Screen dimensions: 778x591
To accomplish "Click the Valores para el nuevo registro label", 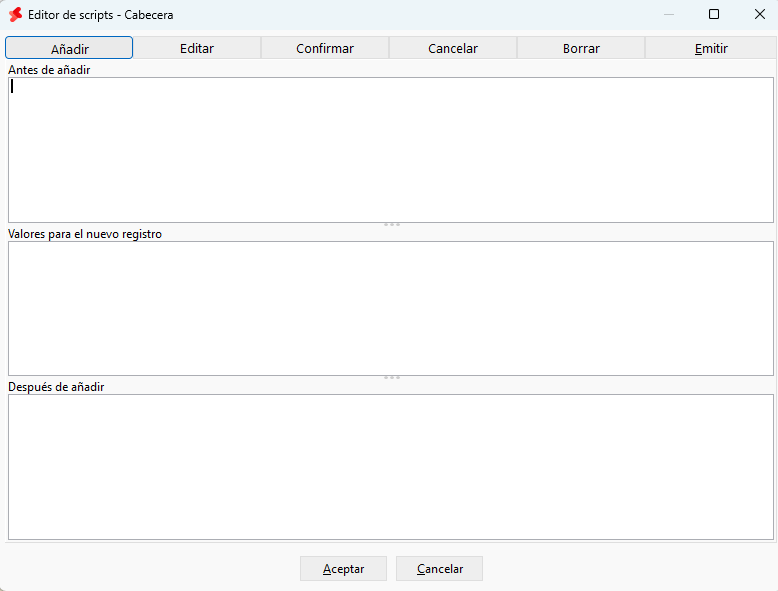I will coord(85,234).
